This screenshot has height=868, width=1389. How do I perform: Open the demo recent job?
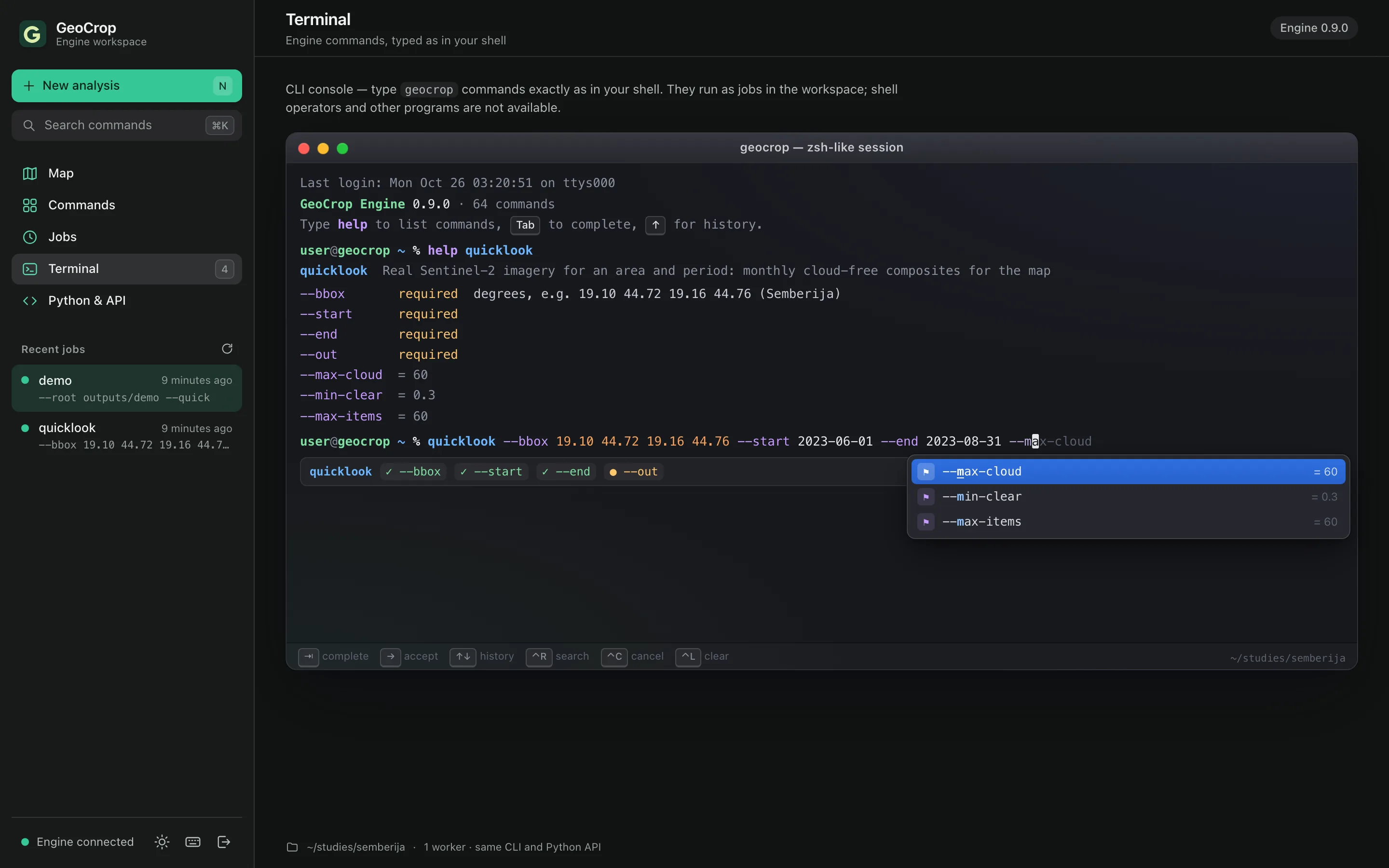coord(126,389)
